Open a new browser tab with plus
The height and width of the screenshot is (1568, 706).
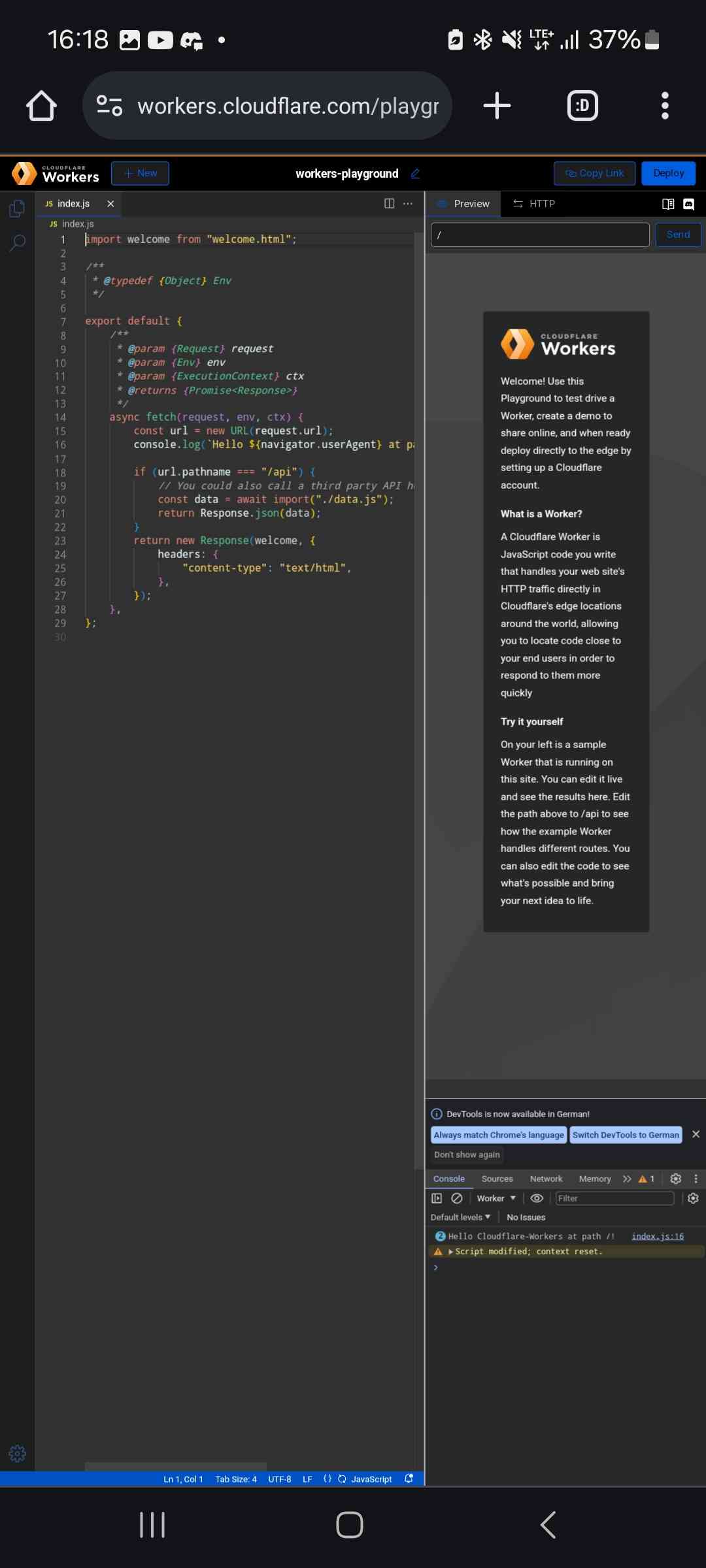[497, 105]
